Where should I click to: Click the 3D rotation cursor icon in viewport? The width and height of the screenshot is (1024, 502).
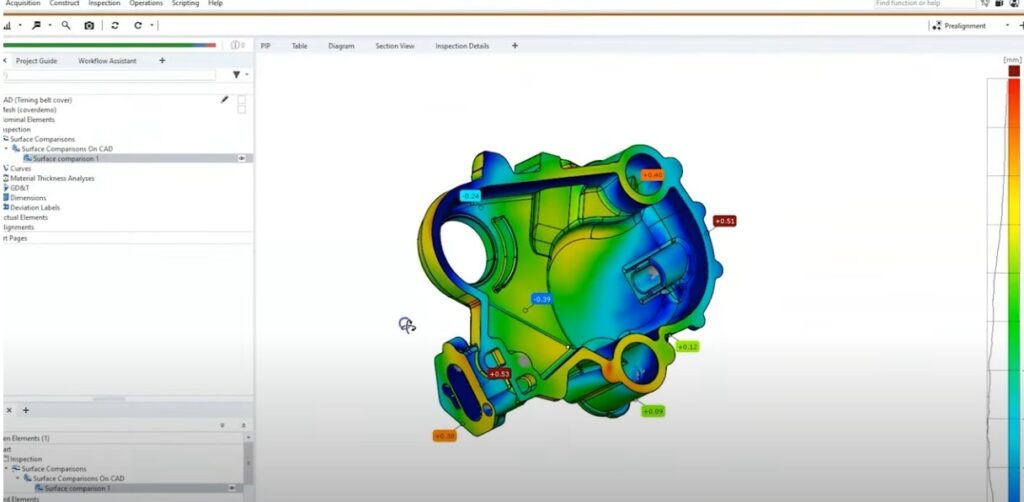coord(407,324)
